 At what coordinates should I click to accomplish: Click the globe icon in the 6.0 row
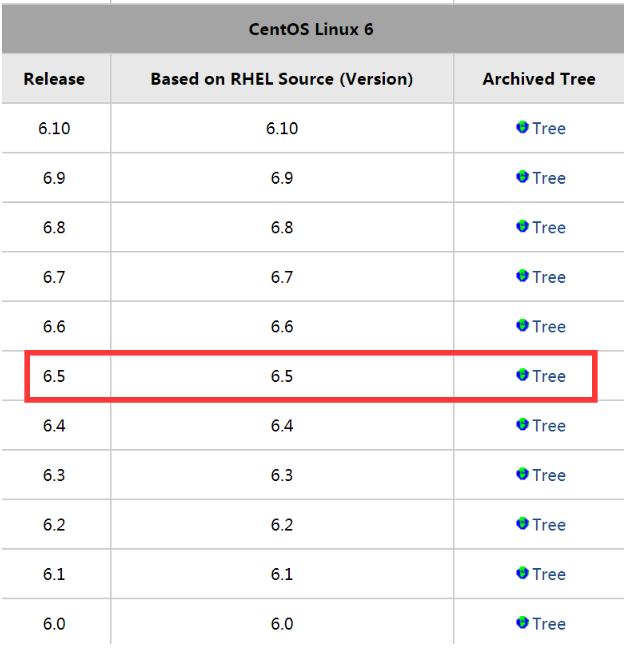[x=522, y=622]
